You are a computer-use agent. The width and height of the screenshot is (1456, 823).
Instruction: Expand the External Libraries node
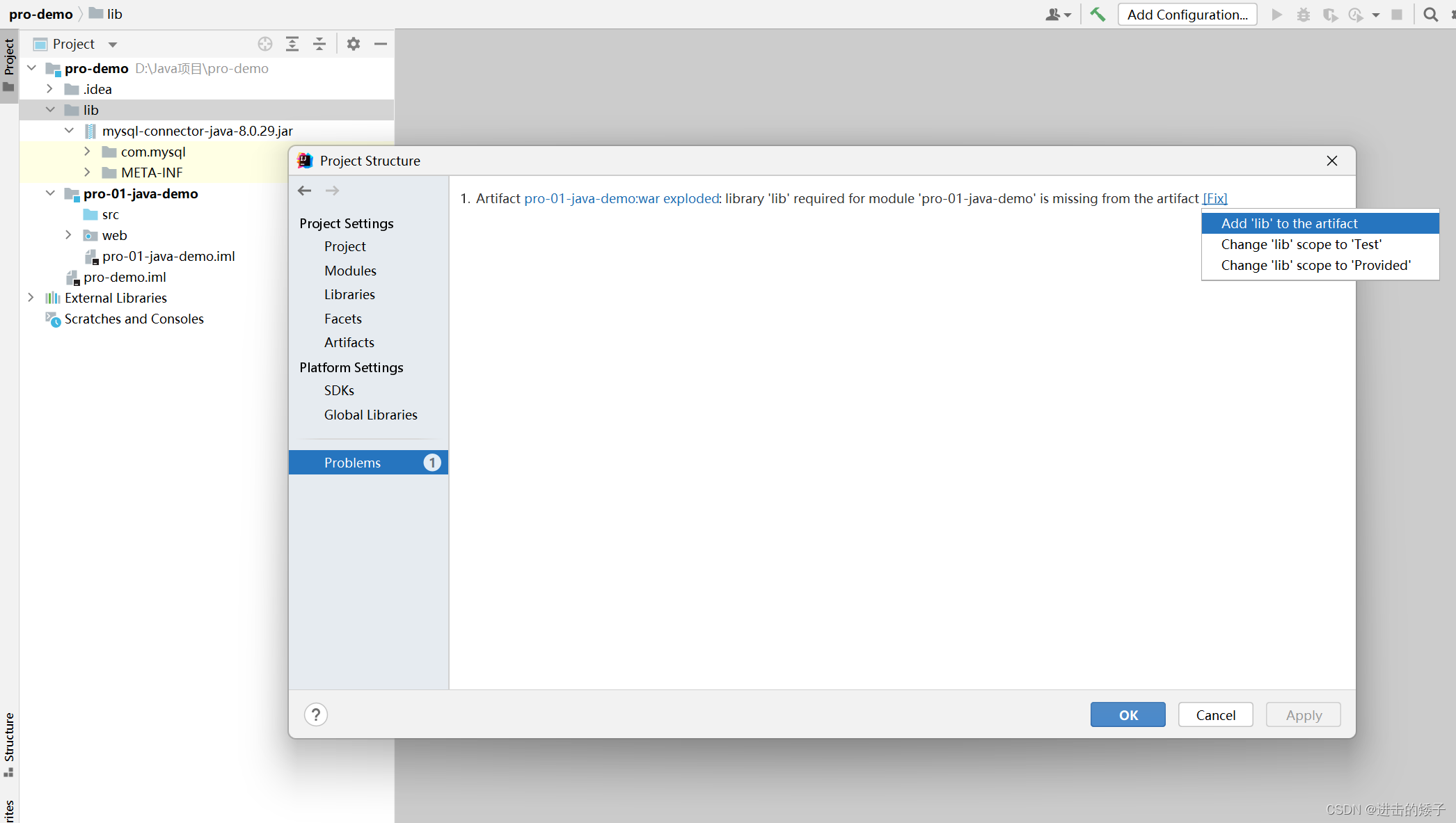(31, 298)
